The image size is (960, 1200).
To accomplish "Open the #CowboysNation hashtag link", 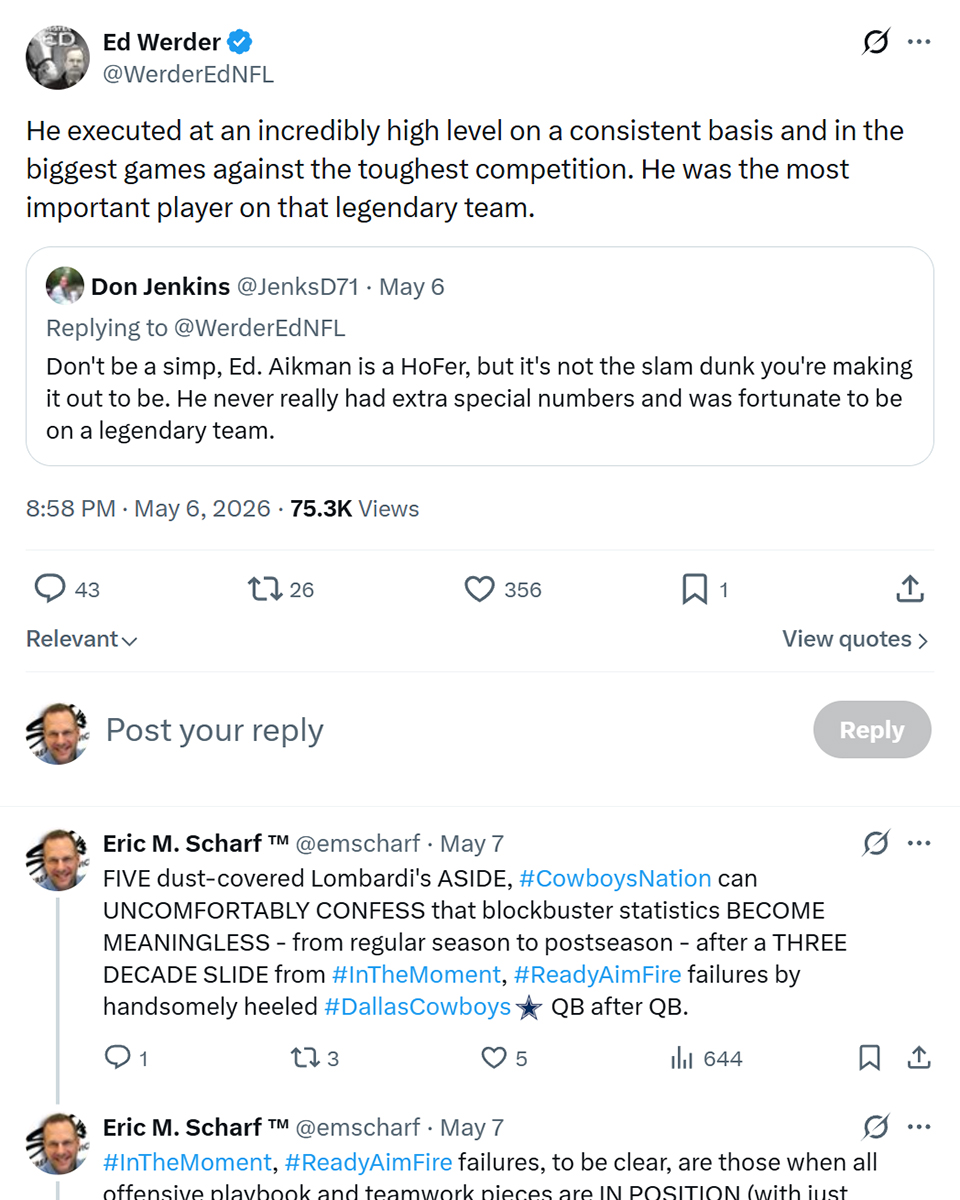I will (615, 878).
